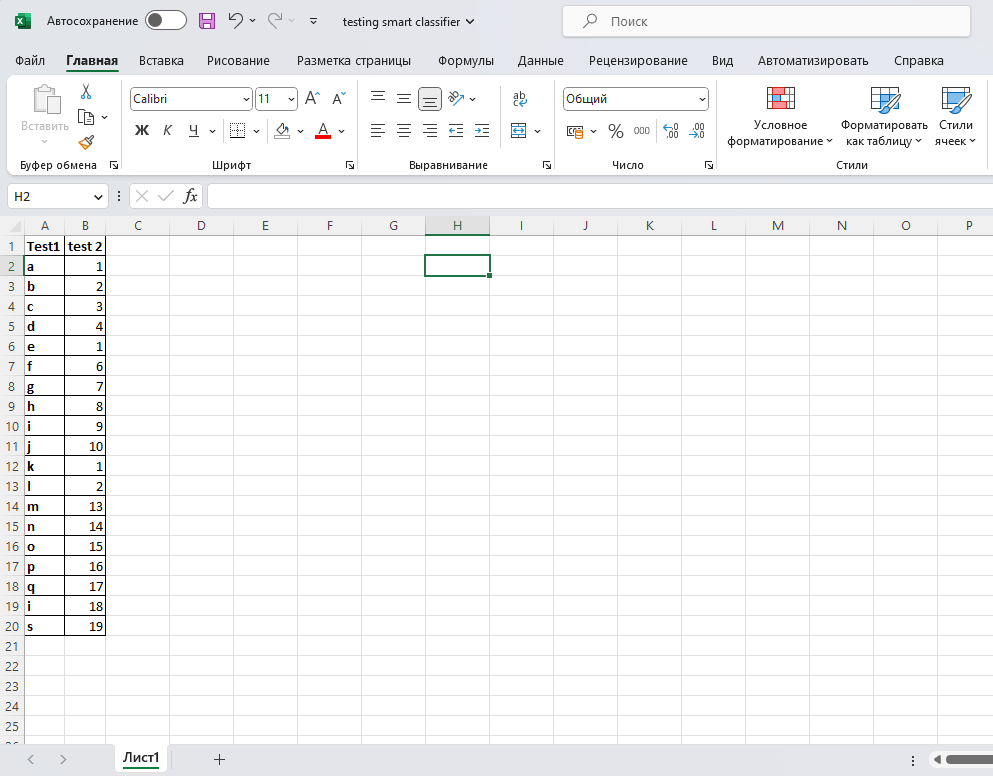Screen dimensions: 993x777
Task: Increase decimal places
Action: pyautogui.click(x=671, y=131)
